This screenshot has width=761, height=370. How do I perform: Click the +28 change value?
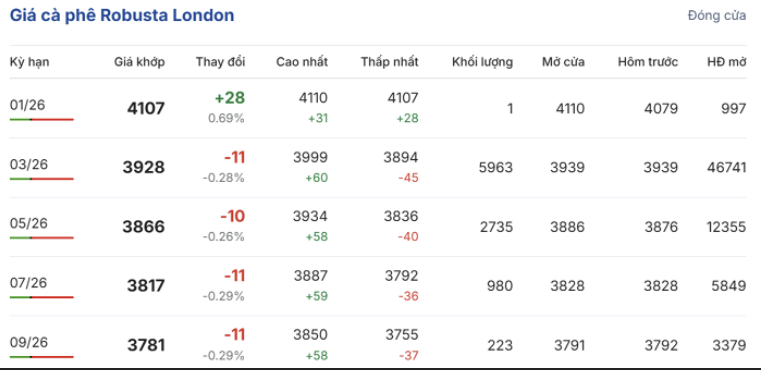pos(230,98)
